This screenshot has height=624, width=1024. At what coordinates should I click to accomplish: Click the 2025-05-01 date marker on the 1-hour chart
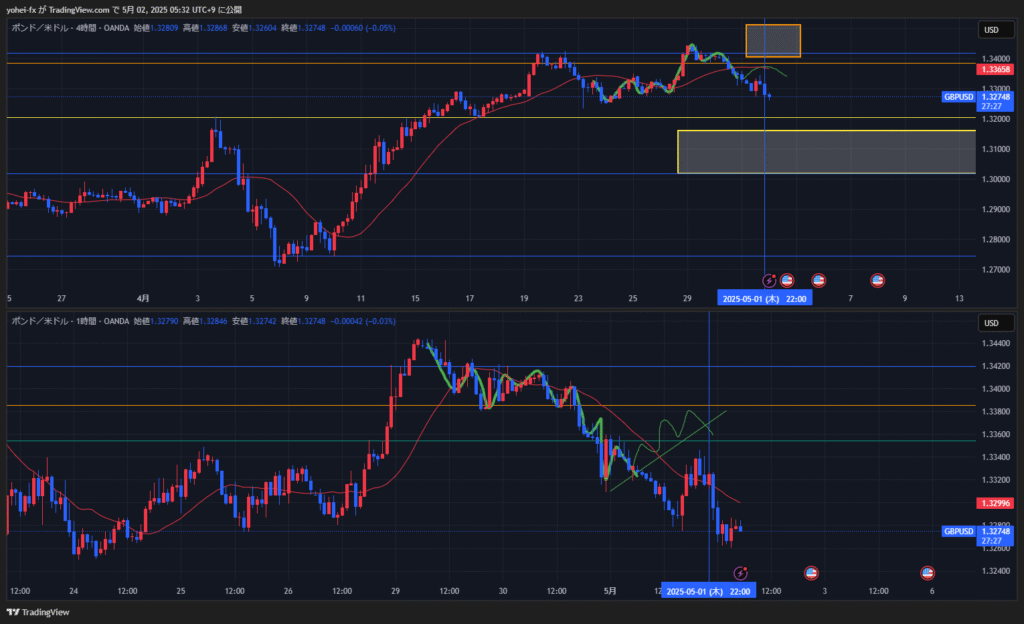[x=709, y=591]
